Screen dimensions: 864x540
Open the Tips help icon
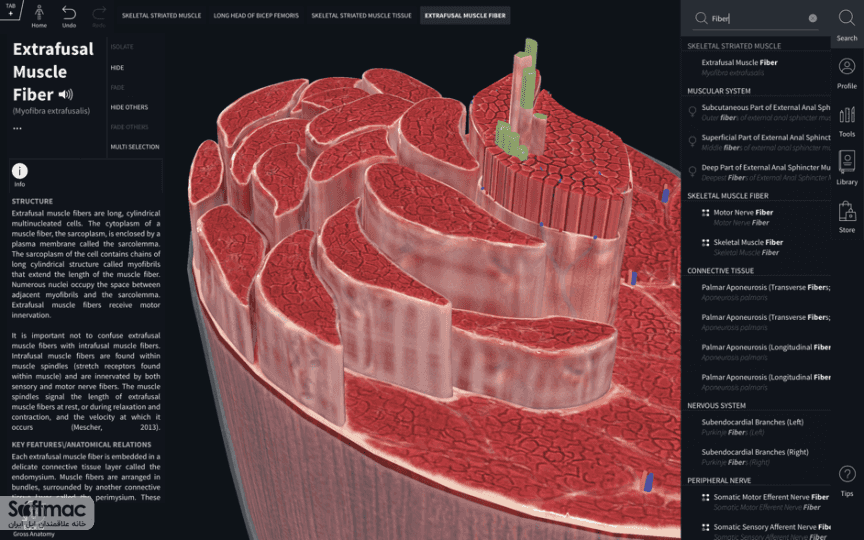pyautogui.click(x=847, y=480)
